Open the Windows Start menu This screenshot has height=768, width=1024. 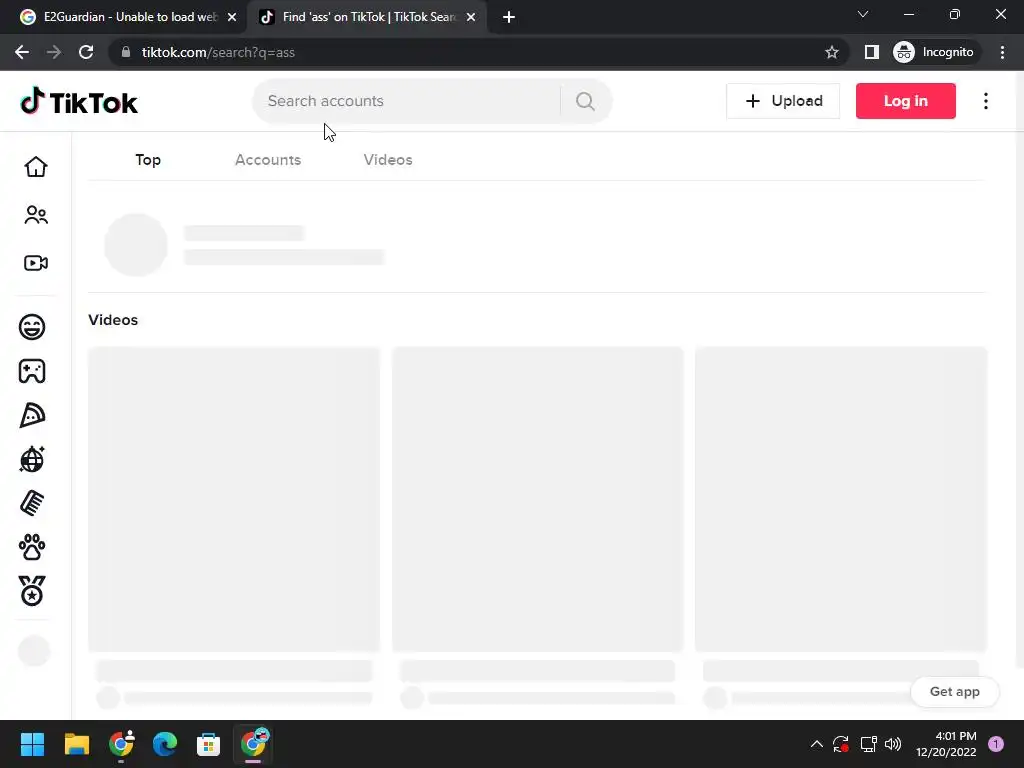point(32,744)
